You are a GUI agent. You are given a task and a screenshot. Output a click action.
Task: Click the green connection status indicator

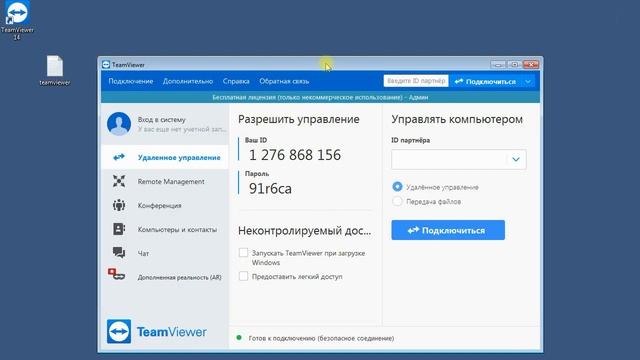[x=239, y=338]
